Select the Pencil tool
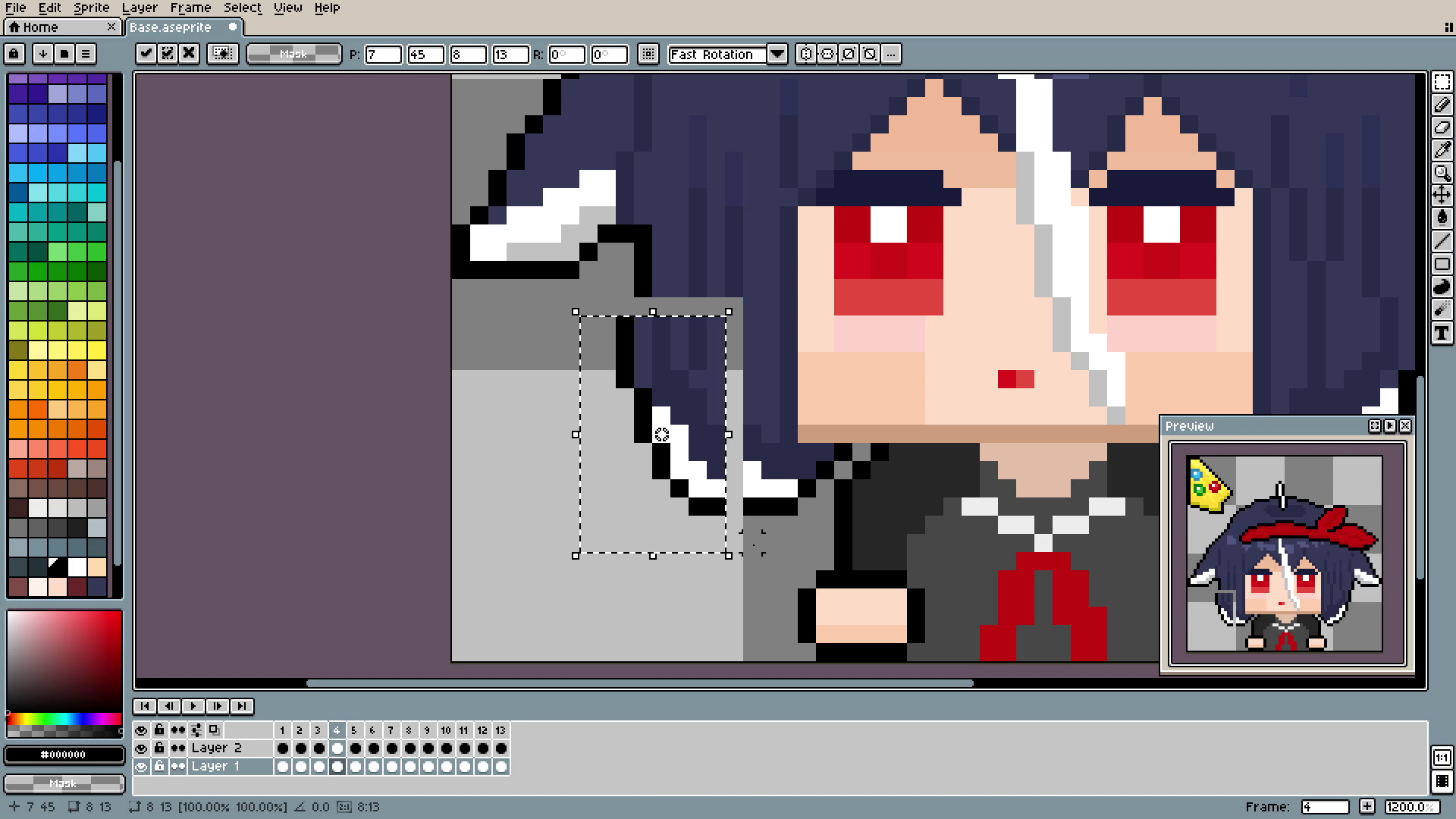 [1442, 105]
